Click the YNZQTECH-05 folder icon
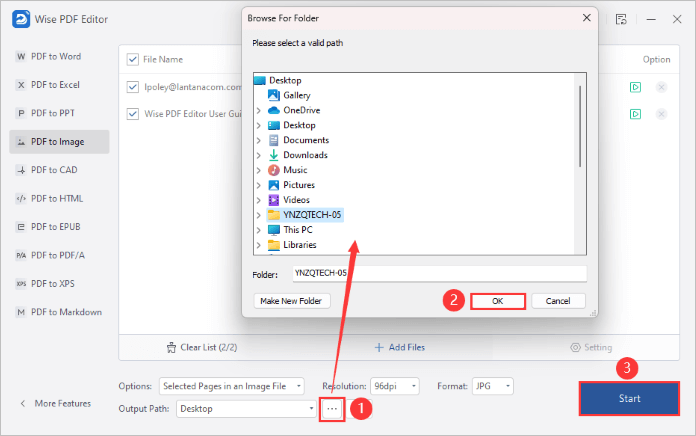Image resolution: width=696 pixels, height=436 pixels. [274, 215]
